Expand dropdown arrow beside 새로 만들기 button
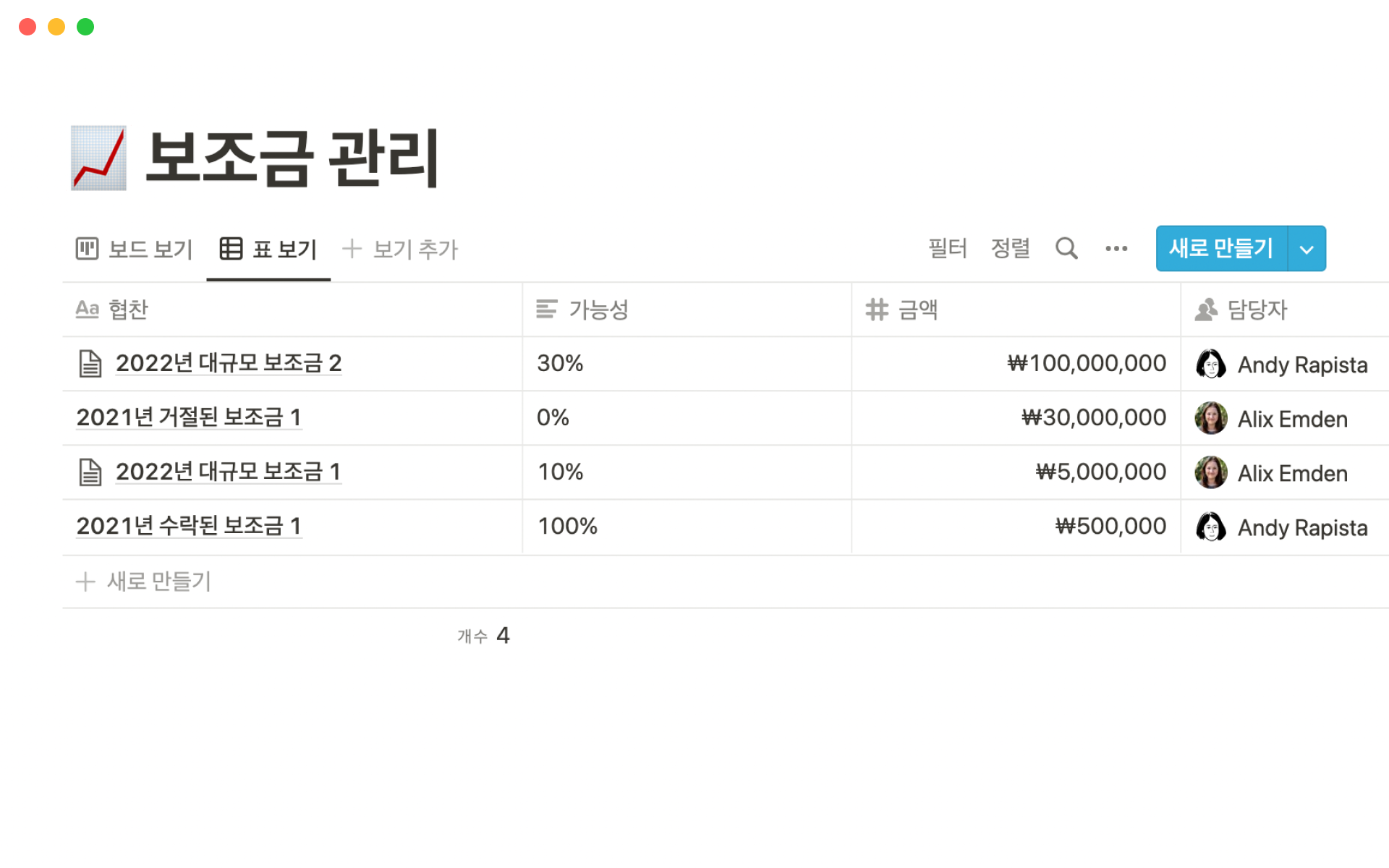 tap(1306, 249)
